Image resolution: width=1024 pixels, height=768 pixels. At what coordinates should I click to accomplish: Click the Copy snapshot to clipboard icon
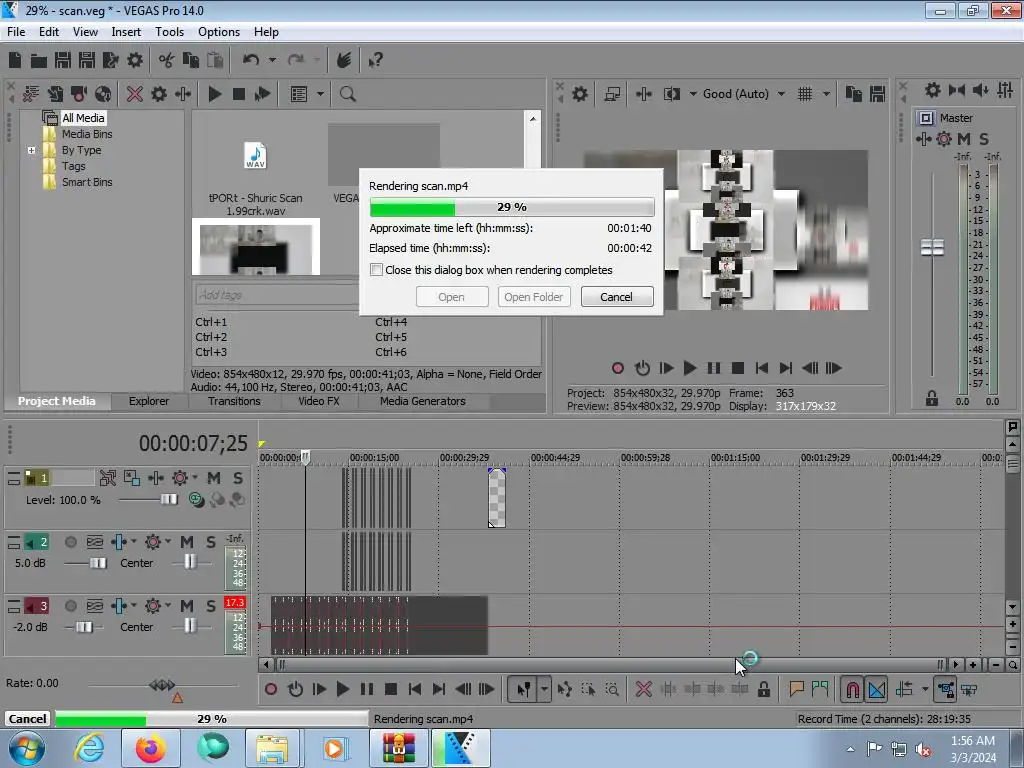click(x=854, y=94)
